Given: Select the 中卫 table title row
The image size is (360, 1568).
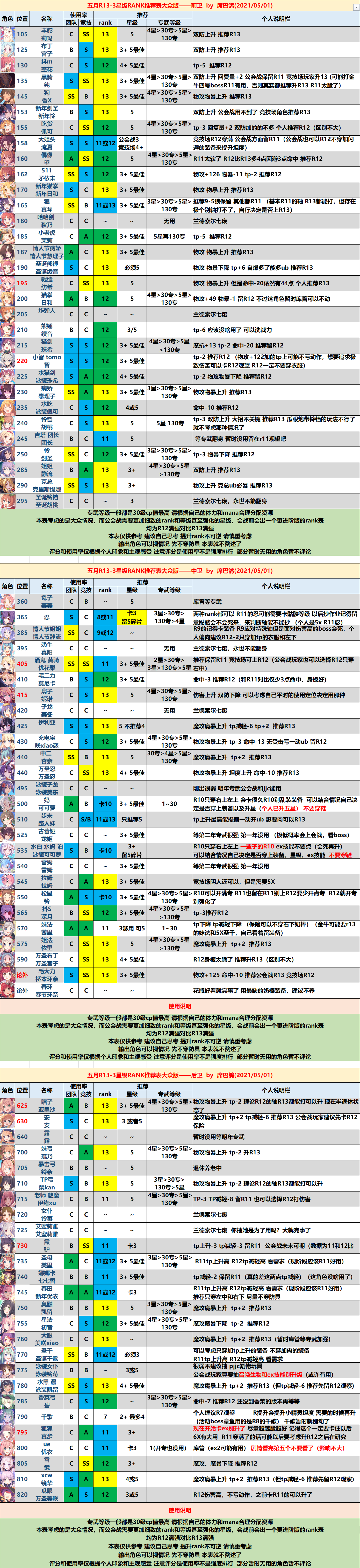Looking at the screenshot, I should pyautogui.click(x=180, y=571).
